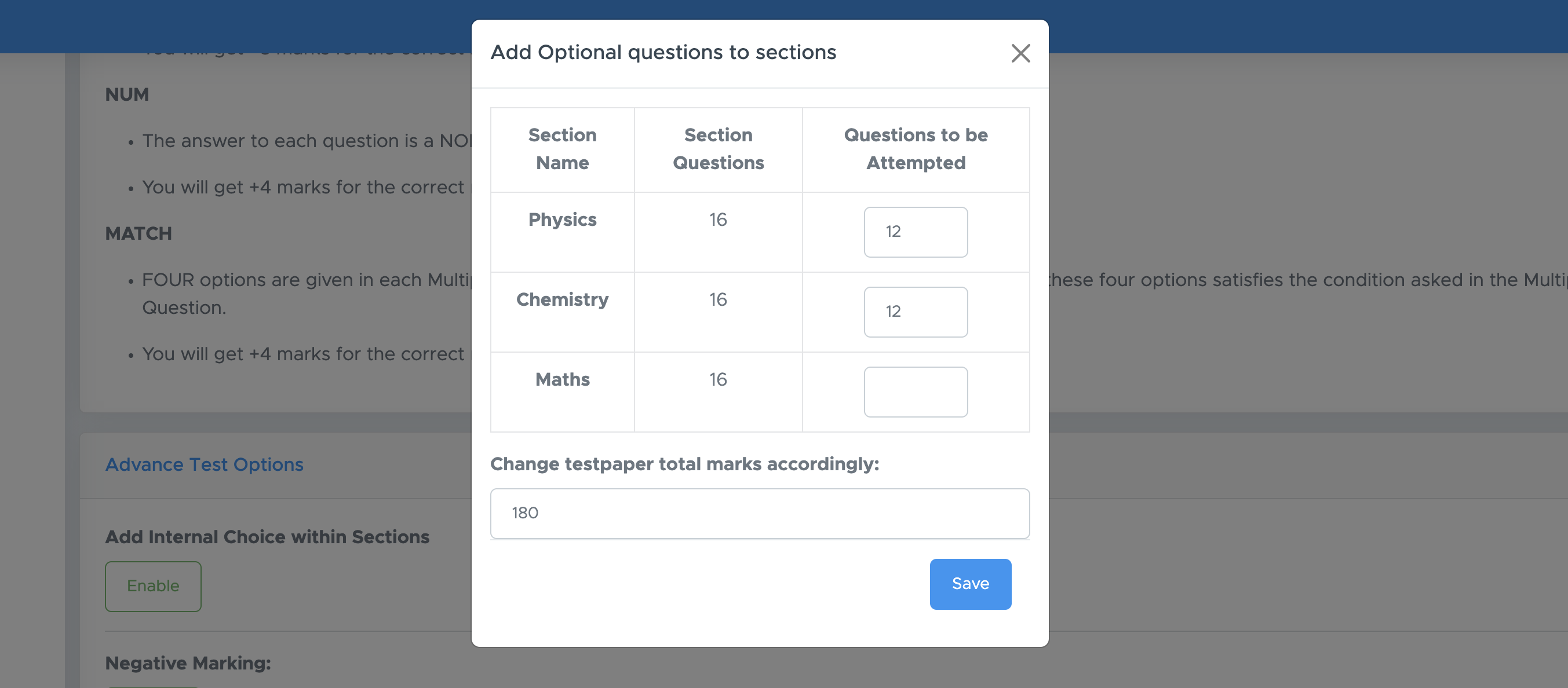Select the Maths row label
The width and height of the screenshot is (1568, 688).
tap(562, 379)
